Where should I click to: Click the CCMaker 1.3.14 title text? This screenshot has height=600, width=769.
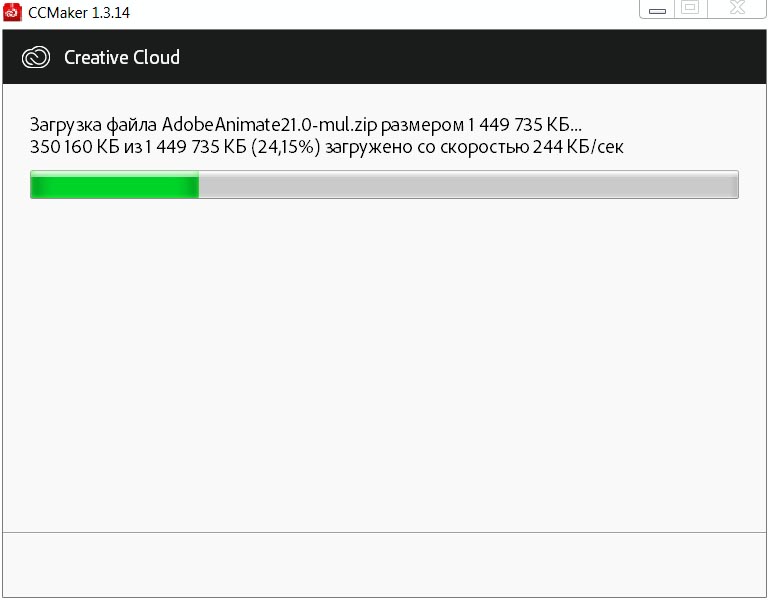[79, 13]
